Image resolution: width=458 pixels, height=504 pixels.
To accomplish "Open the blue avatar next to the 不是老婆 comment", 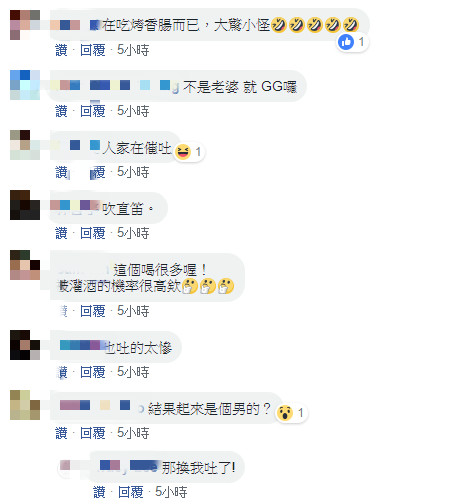I will [25, 85].
